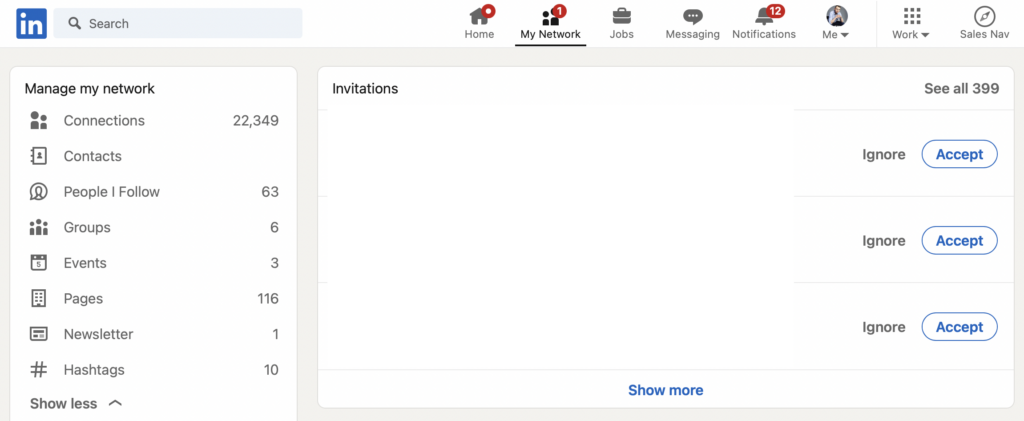1024x421 pixels.
Task: Click the Connections people icon
Action: point(39,121)
